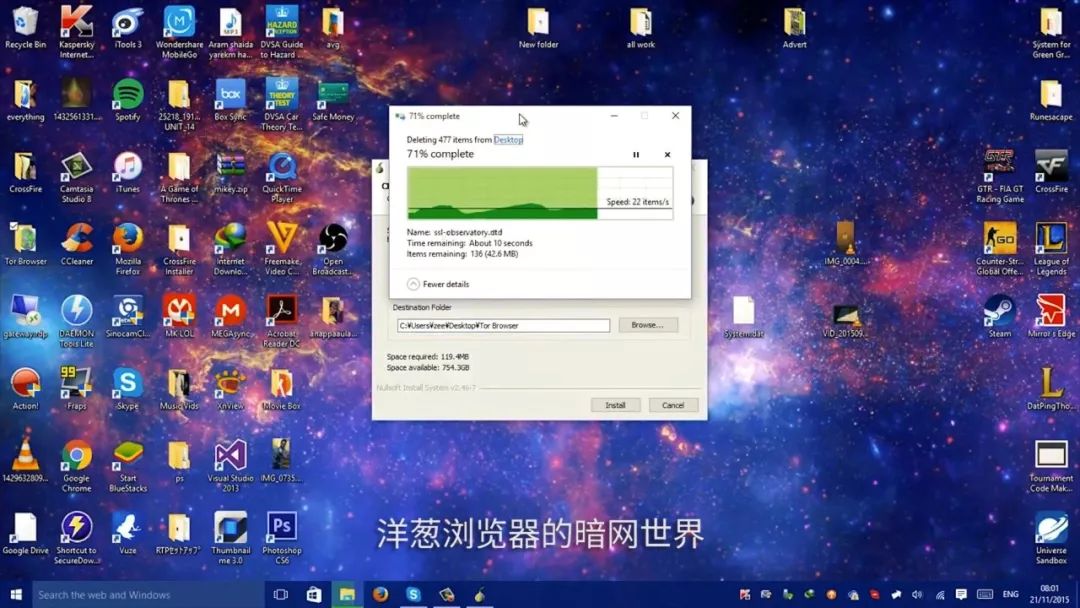The width and height of the screenshot is (1080, 608).
Task: Select the Universe Sandbox icon
Action: pyautogui.click(x=1051, y=538)
